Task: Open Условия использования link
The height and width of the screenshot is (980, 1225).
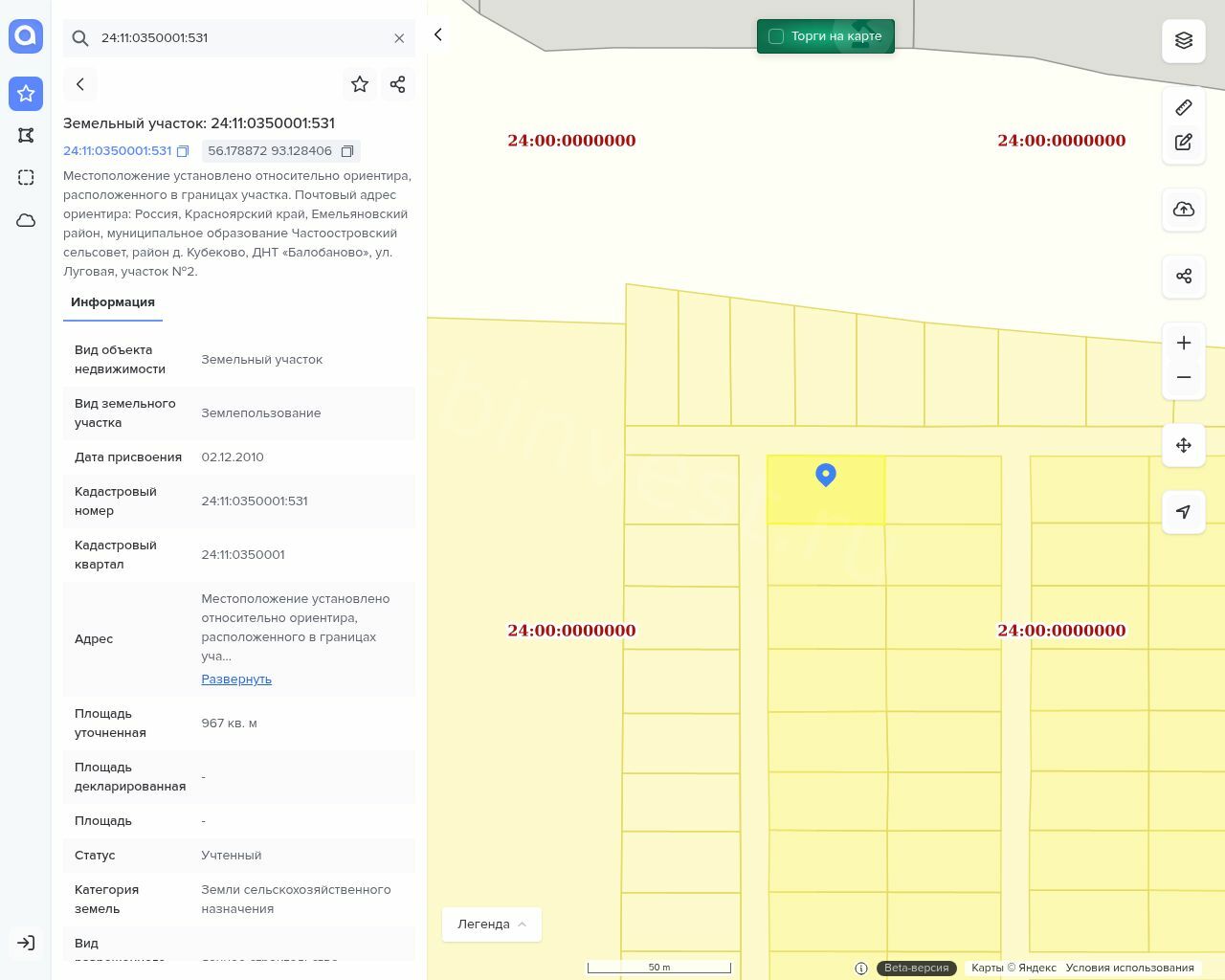Action: 1129,968
